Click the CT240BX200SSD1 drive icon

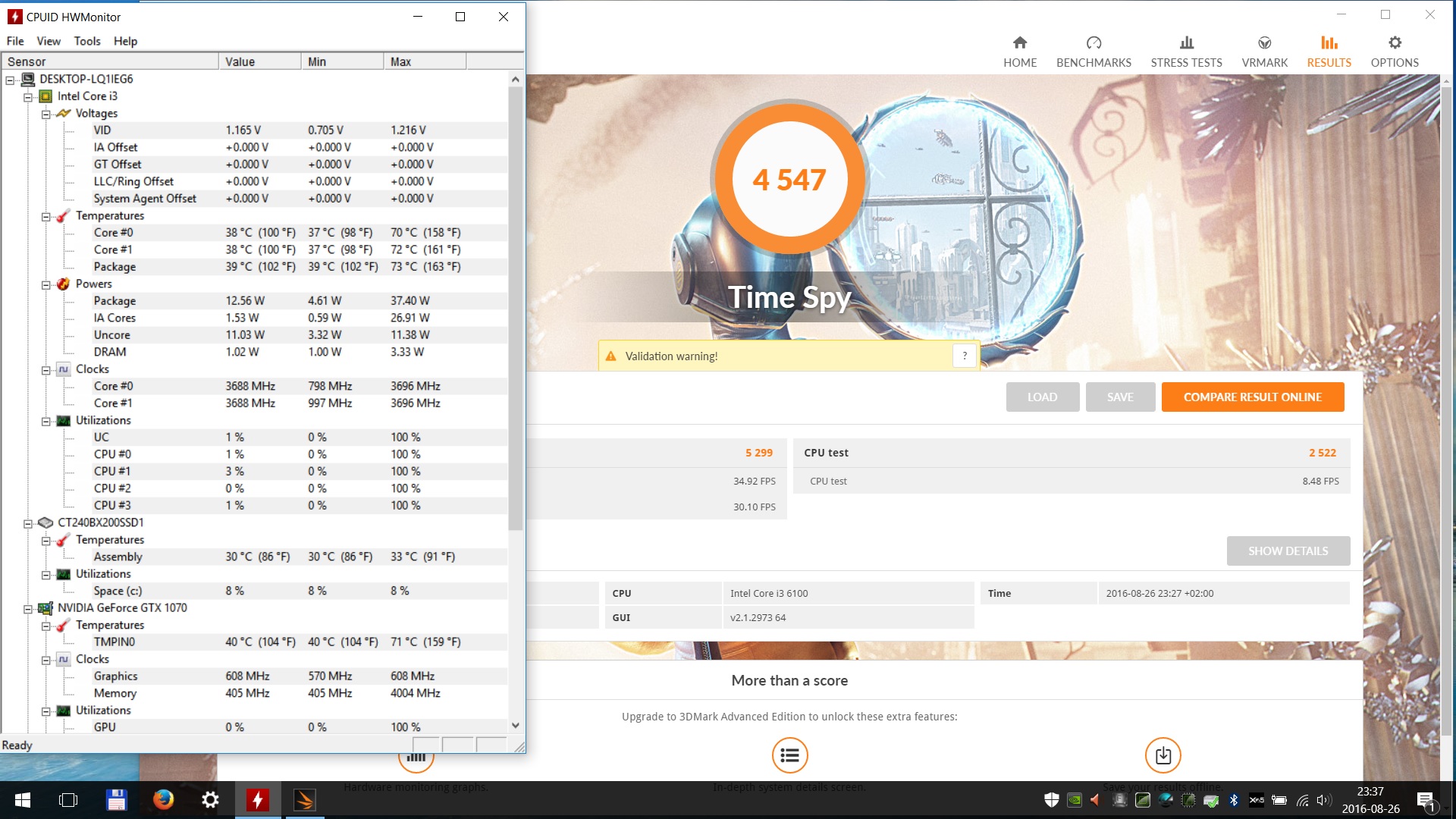pyautogui.click(x=45, y=522)
